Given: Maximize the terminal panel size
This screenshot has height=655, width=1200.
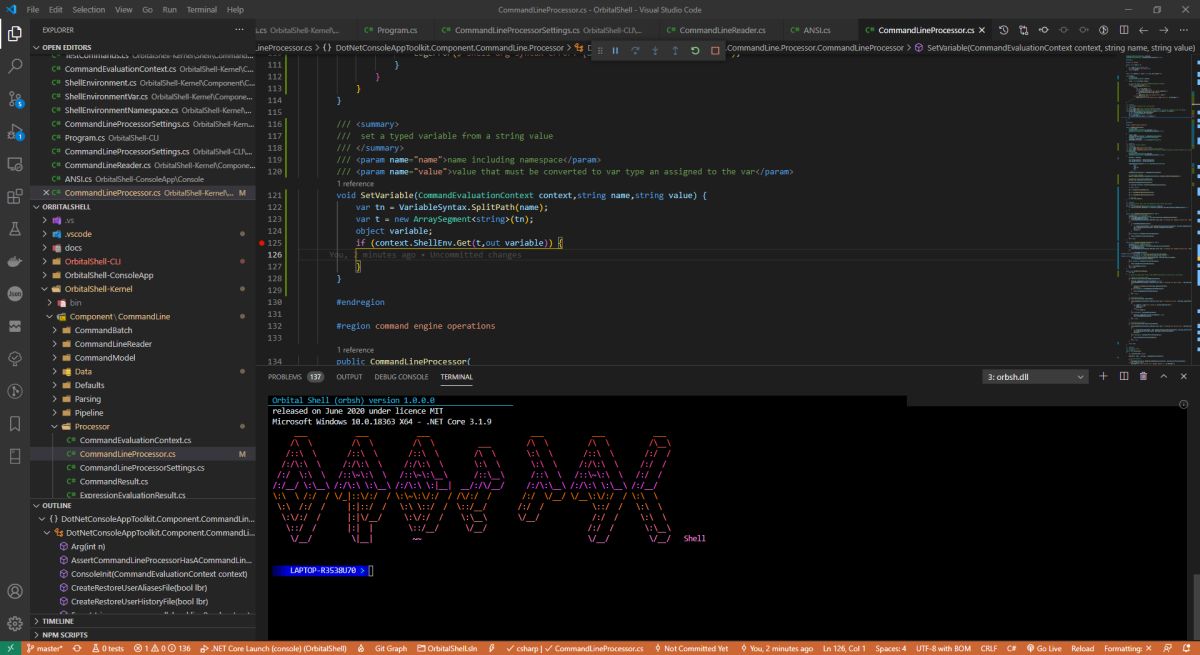Looking at the screenshot, I should click(1164, 376).
